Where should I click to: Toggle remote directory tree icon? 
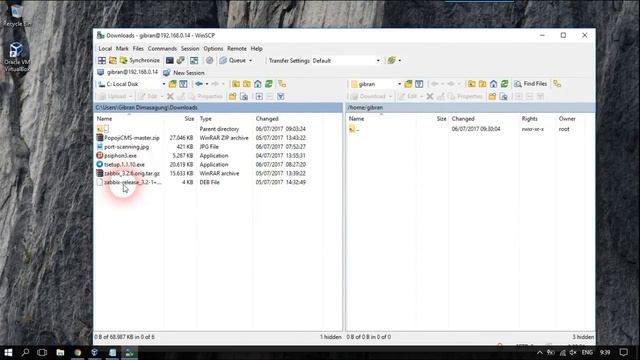click(557, 84)
